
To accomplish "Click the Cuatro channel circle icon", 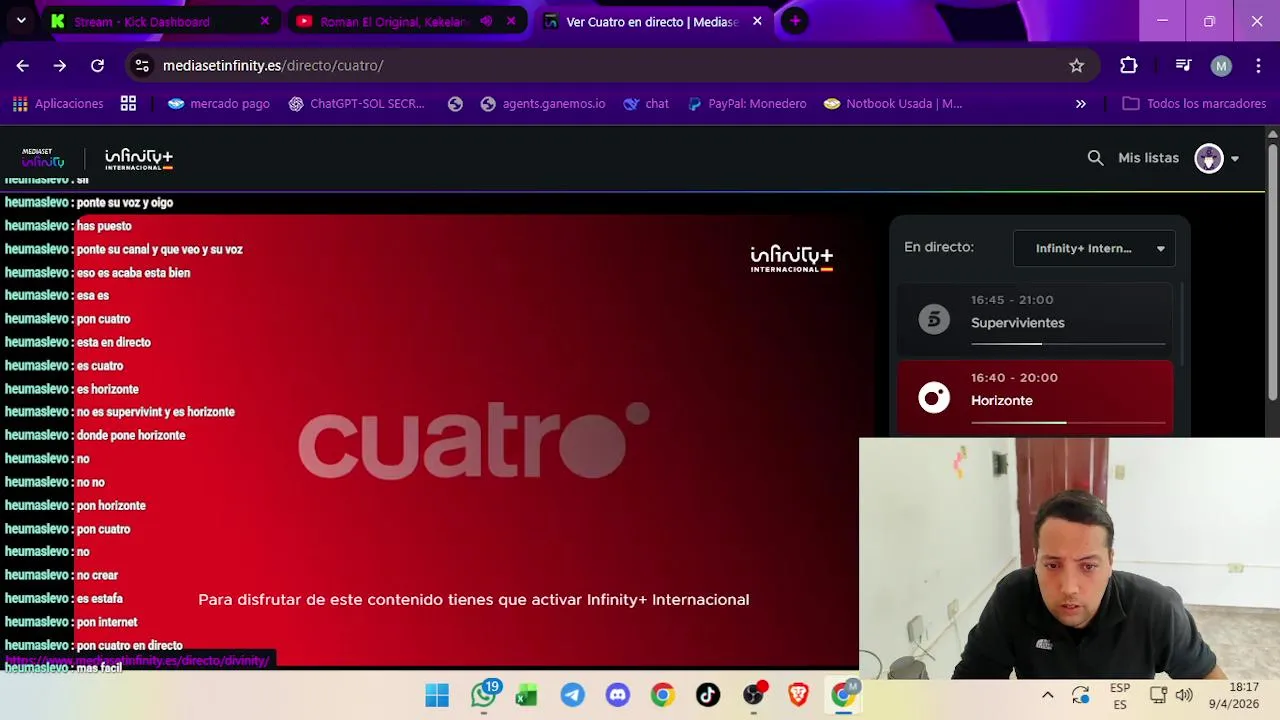I will coord(934,398).
